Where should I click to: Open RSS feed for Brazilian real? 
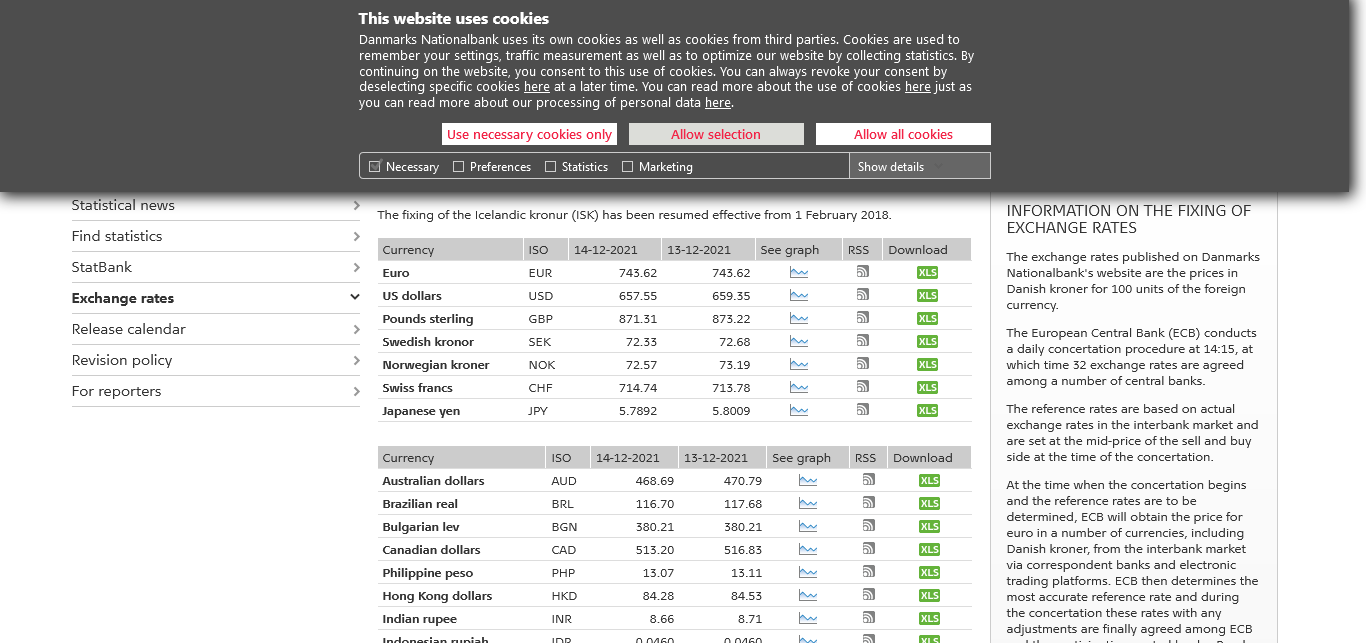868,503
